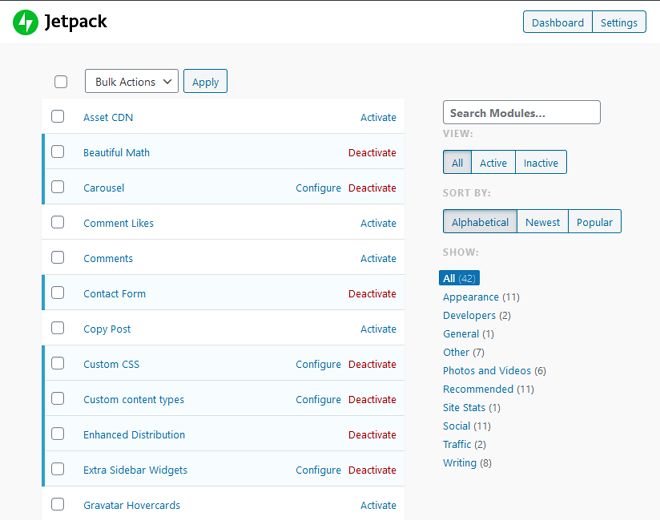Check the Copy Post checkbox
This screenshot has width=660, height=520.
tap(58, 328)
